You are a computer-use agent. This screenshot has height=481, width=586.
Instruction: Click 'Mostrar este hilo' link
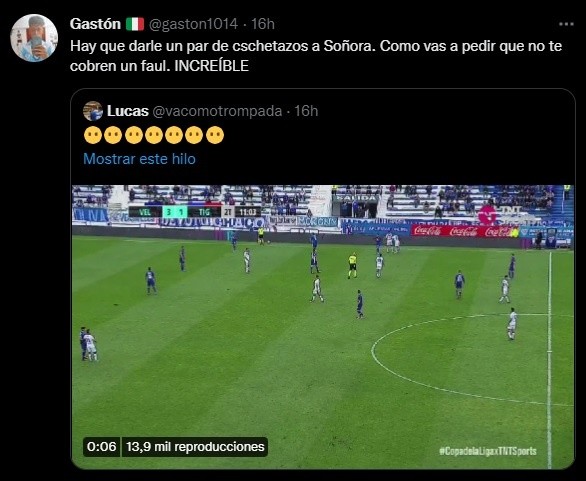pos(139,159)
